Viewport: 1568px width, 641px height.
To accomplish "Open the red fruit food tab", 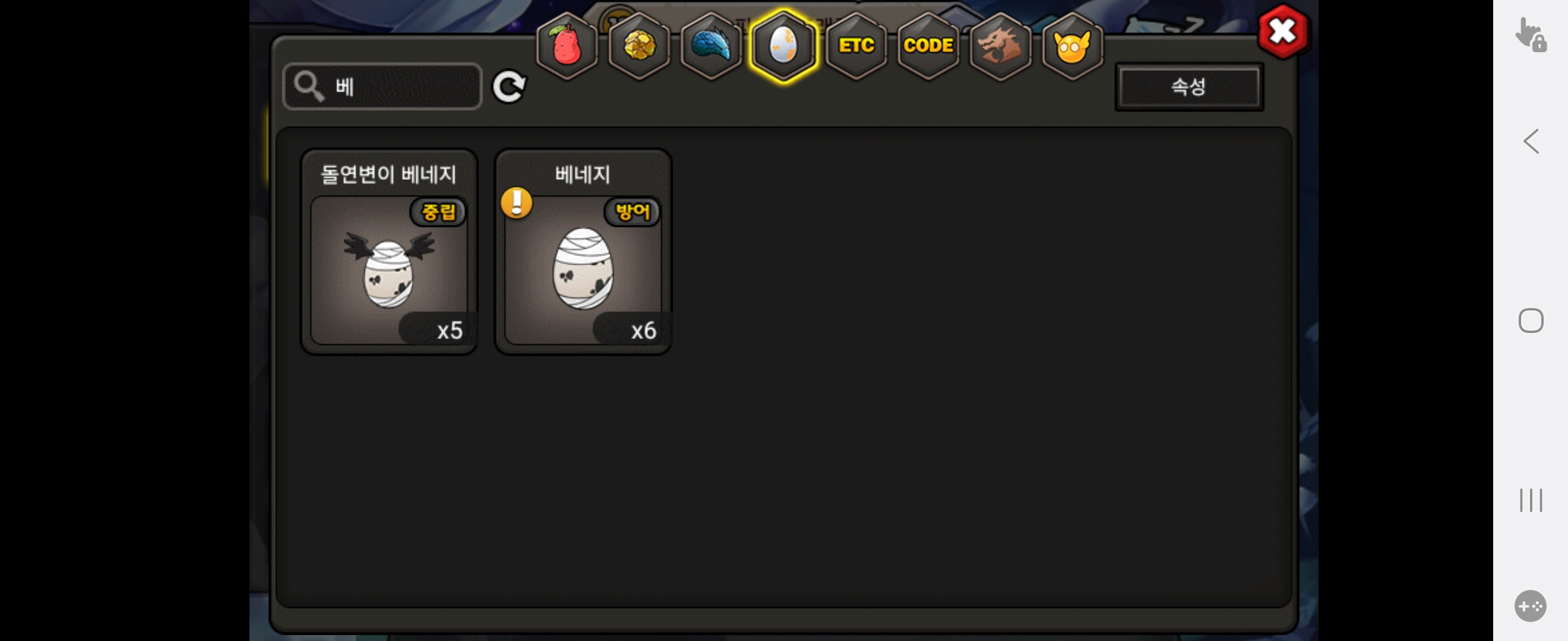I will tap(567, 46).
